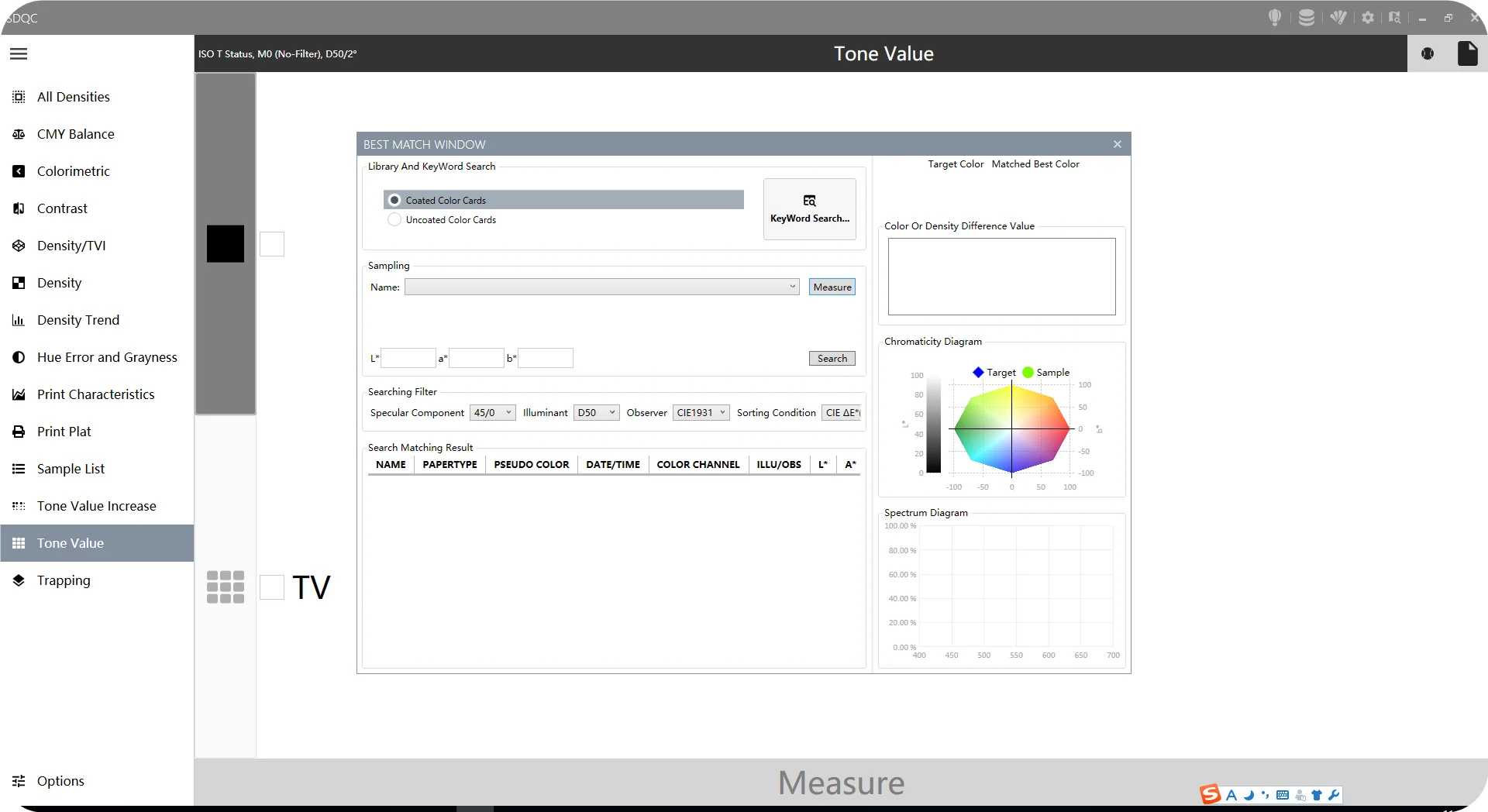Open settings gear in title bar
1488x812 pixels.
[x=1368, y=17]
